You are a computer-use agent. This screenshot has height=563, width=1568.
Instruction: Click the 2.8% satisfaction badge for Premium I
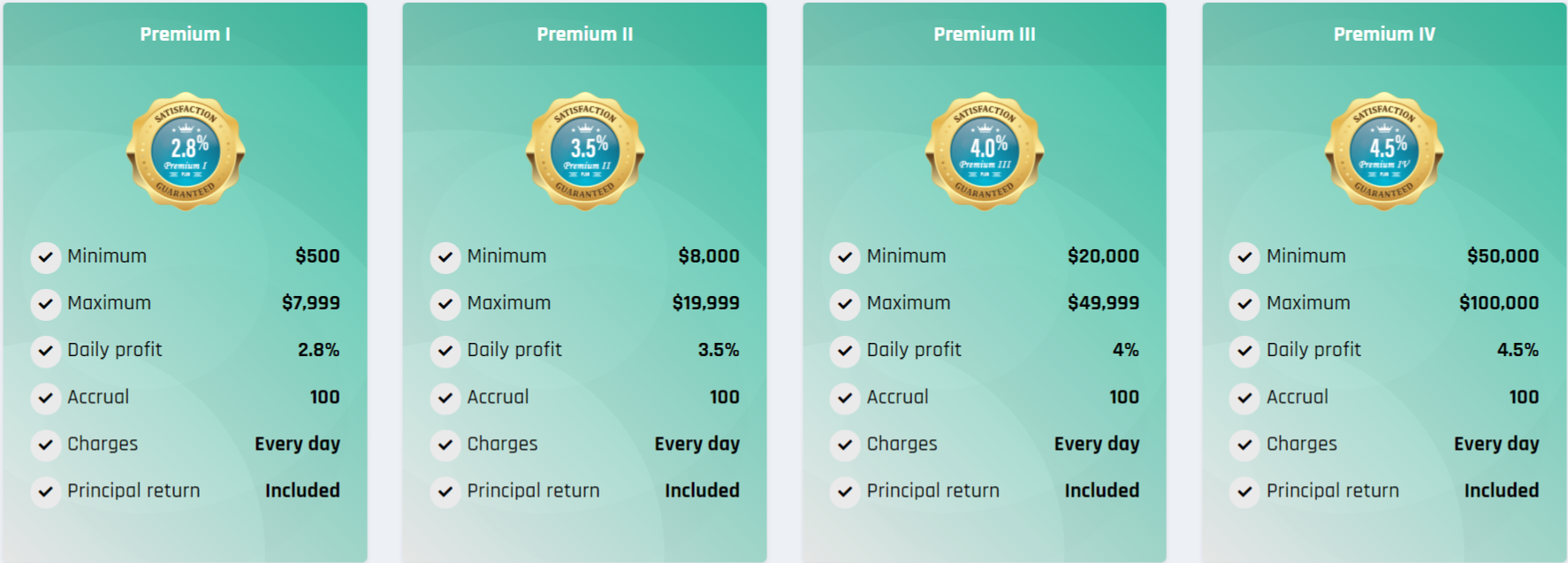pos(186,151)
